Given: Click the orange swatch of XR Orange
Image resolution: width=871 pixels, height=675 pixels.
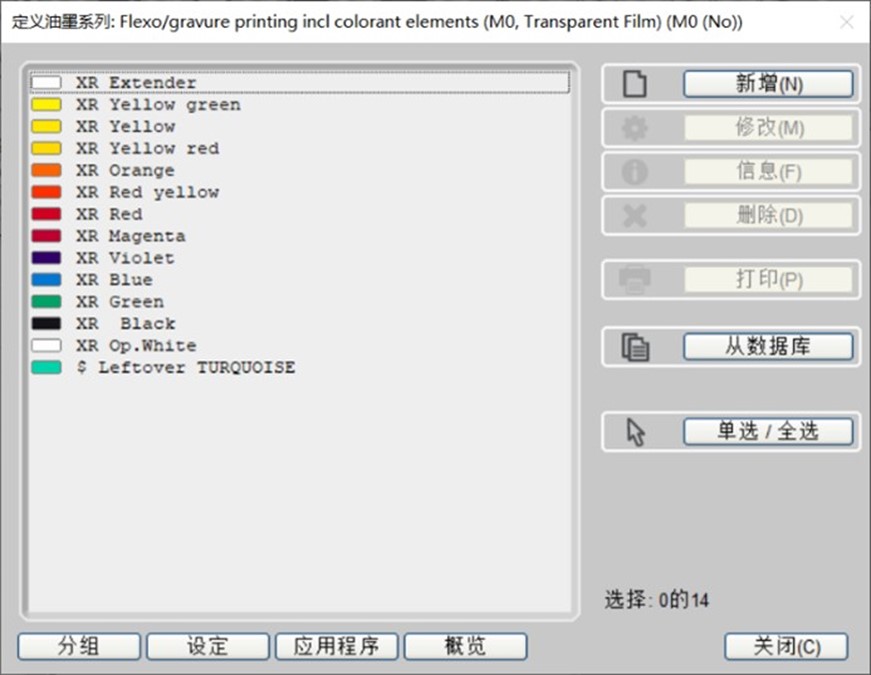Looking at the screenshot, I should (46, 171).
